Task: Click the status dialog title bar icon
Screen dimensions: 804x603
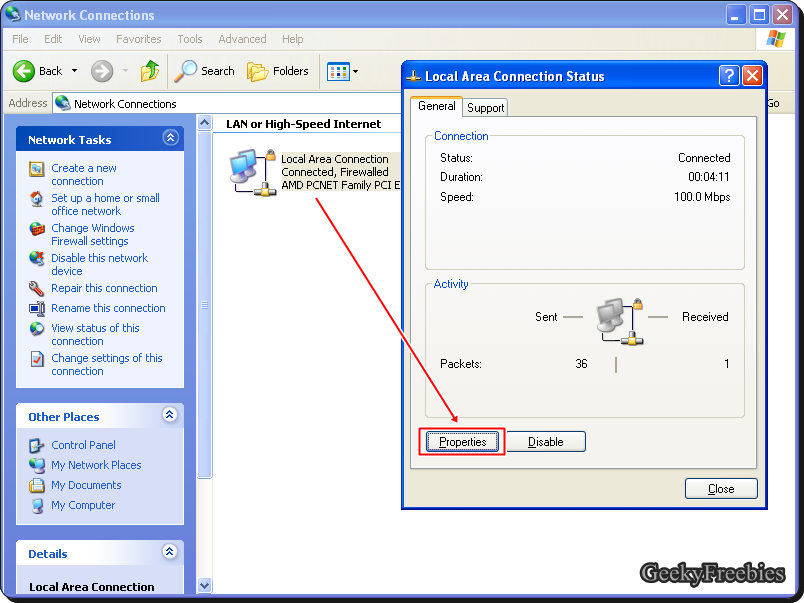Action: click(413, 76)
